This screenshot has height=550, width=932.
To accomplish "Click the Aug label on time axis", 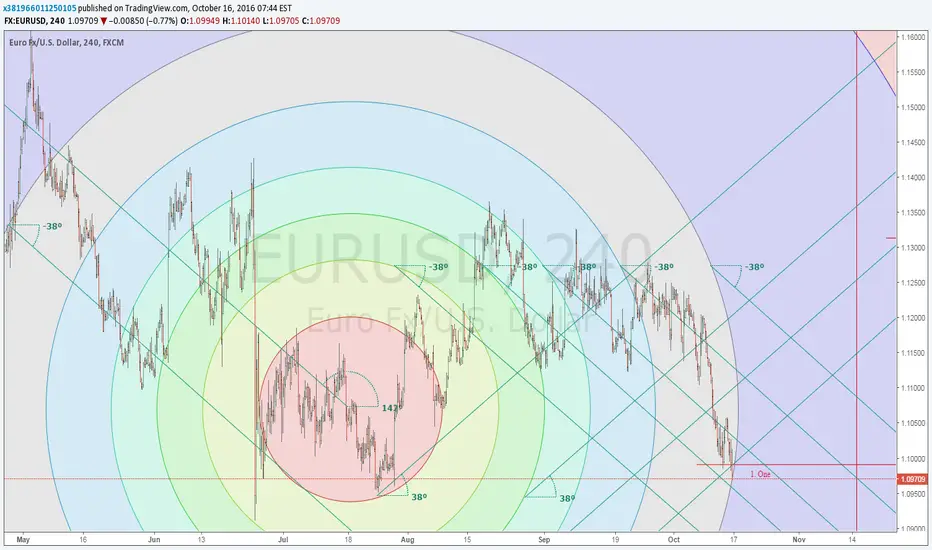I will coord(407,540).
